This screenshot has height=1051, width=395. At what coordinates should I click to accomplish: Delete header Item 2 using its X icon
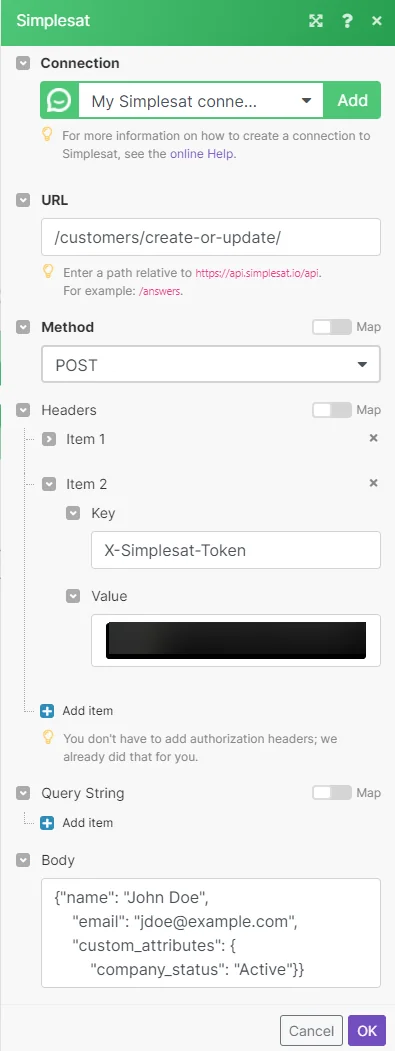pos(374,483)
